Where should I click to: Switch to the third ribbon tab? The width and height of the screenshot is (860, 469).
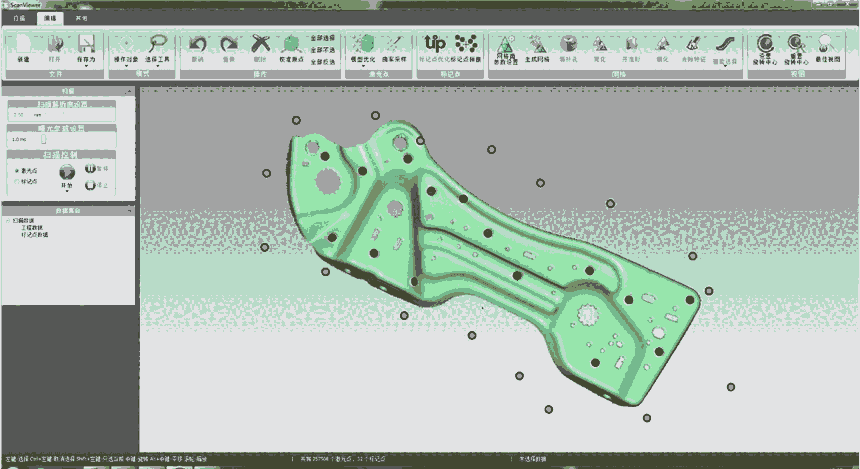tap(81, 18)
